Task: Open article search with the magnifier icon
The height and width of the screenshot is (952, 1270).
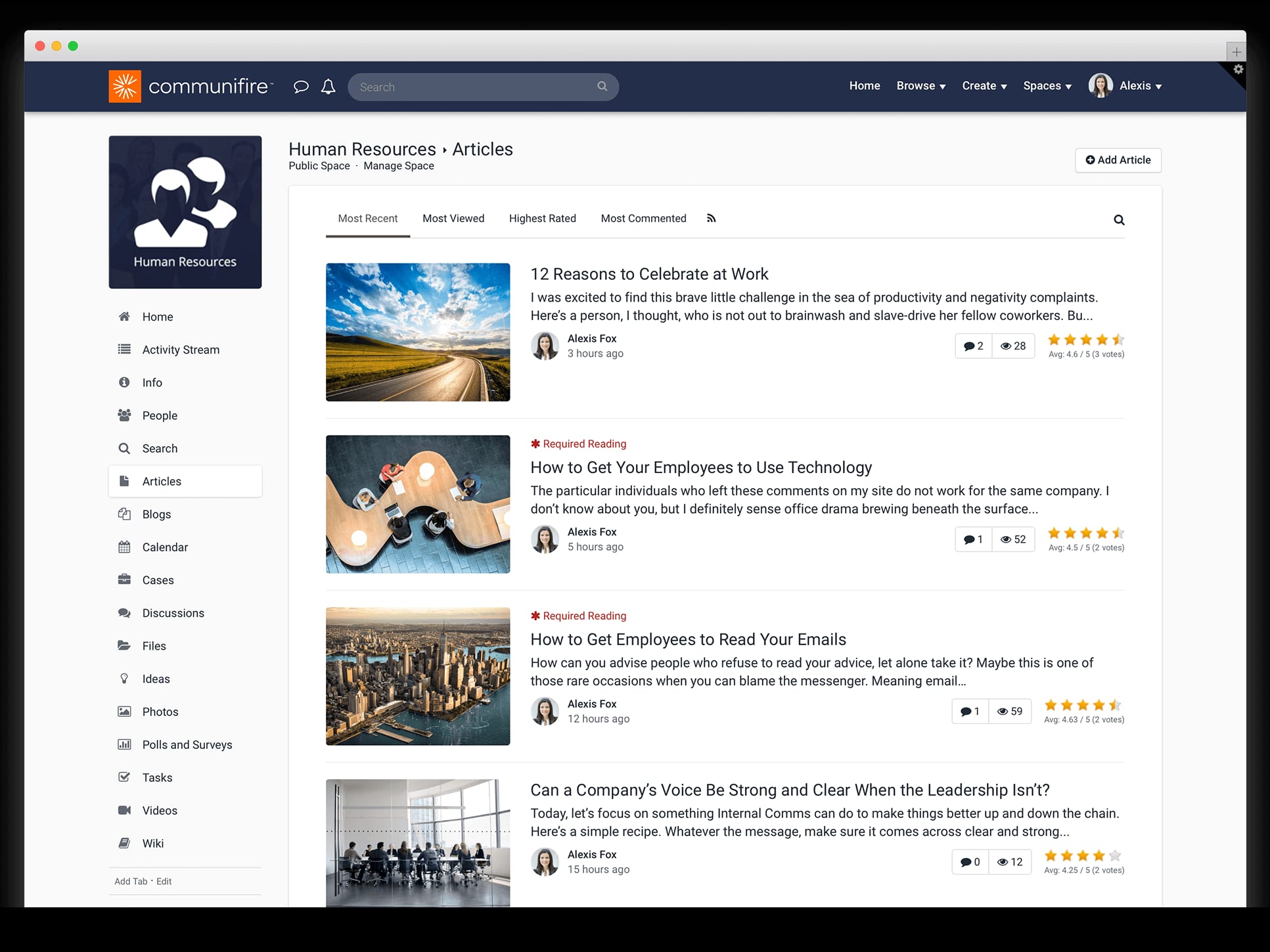Action: [1118, 219]
